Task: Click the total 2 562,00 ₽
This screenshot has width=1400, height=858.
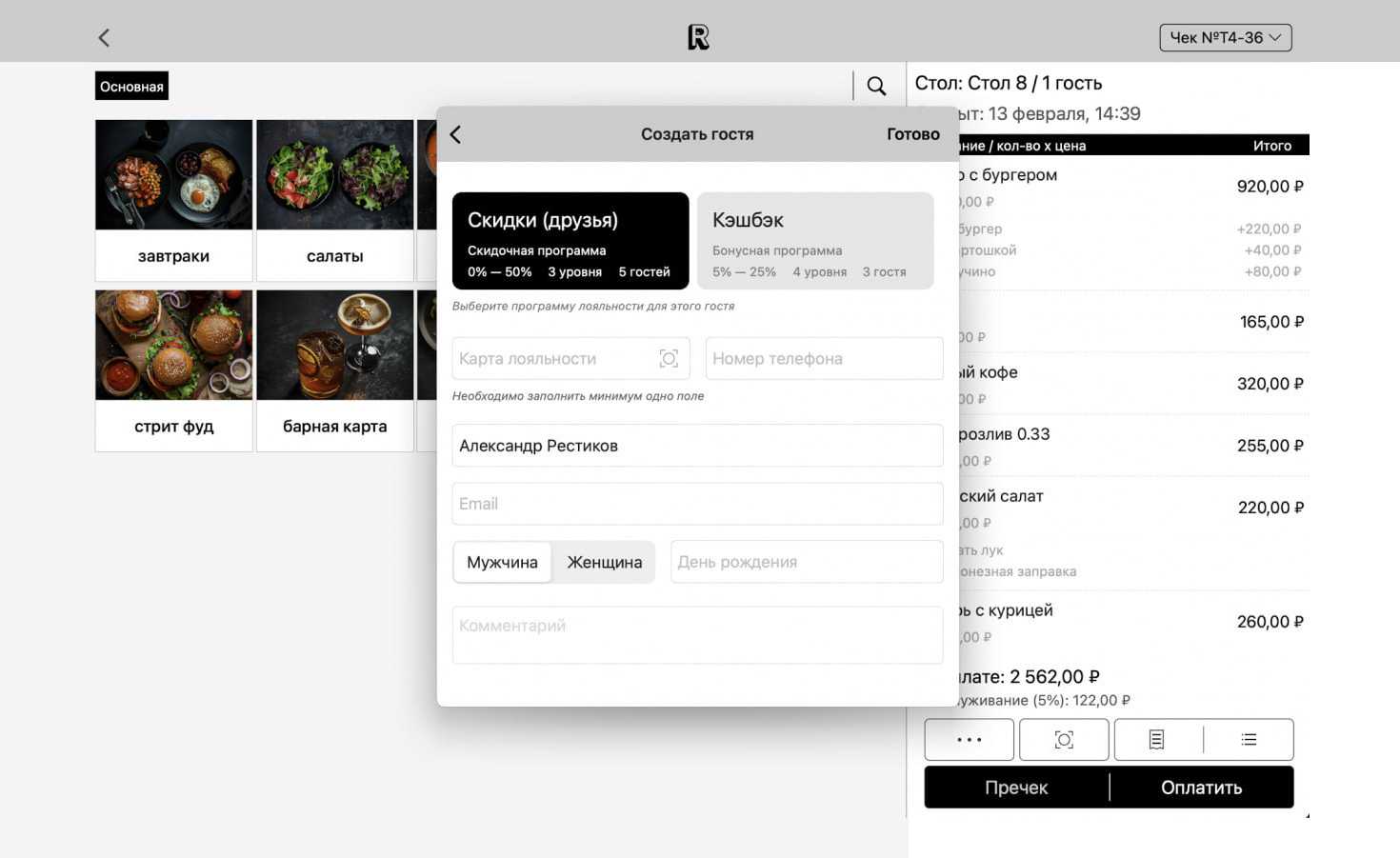Action: (1054, 677)
